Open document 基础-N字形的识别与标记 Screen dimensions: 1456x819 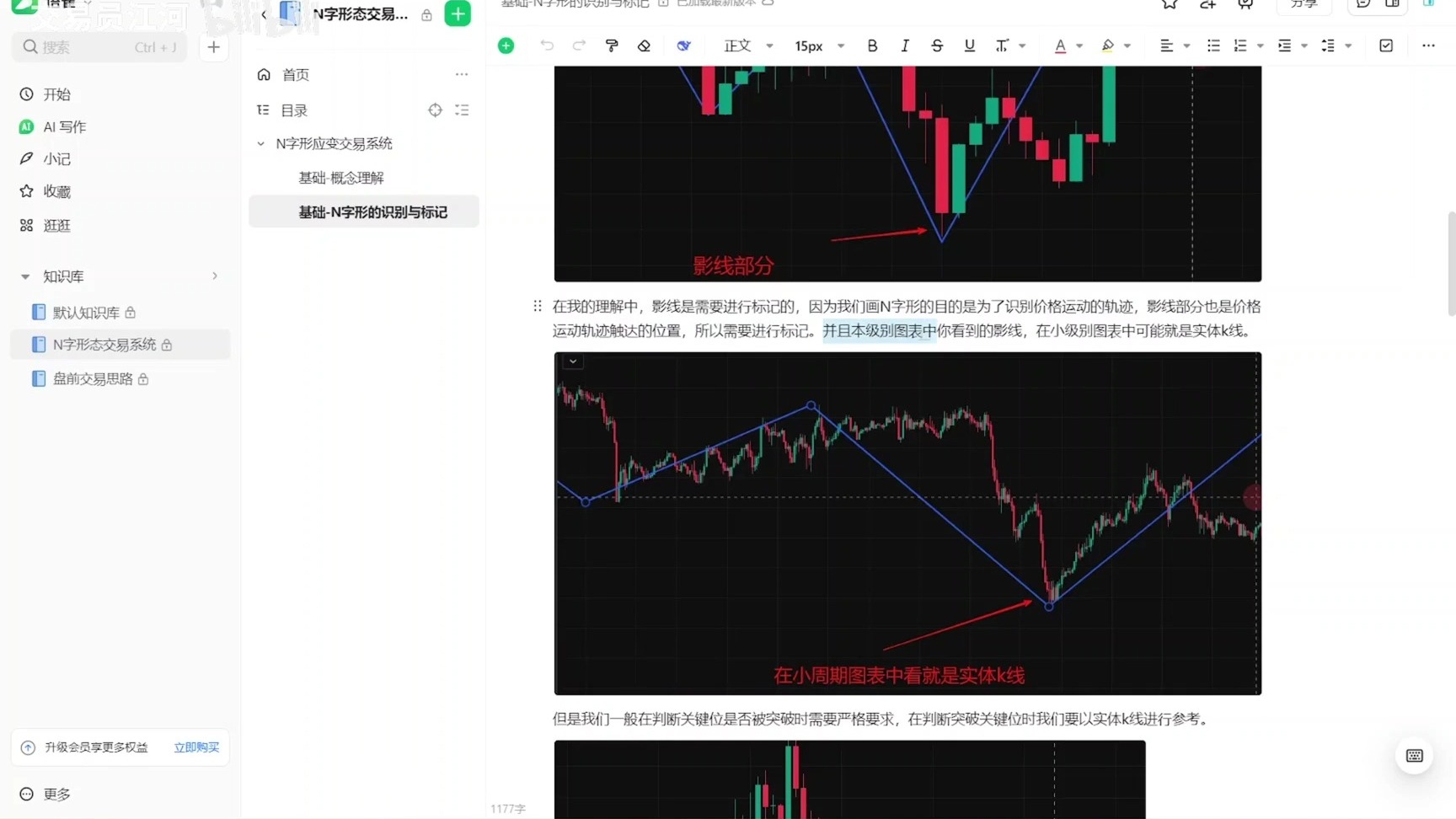click(x=372, y=212)
